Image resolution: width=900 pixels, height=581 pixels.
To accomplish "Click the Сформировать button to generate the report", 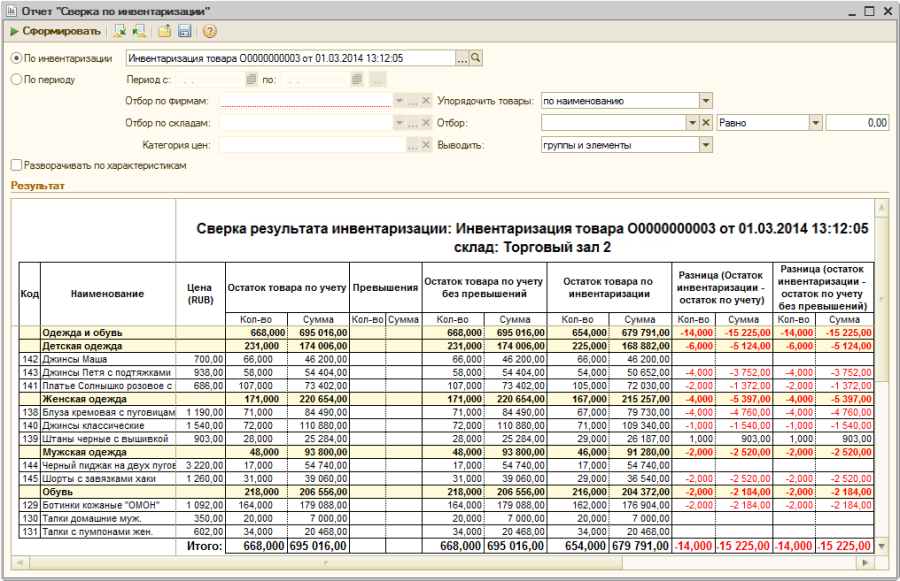I will (55, 32).
